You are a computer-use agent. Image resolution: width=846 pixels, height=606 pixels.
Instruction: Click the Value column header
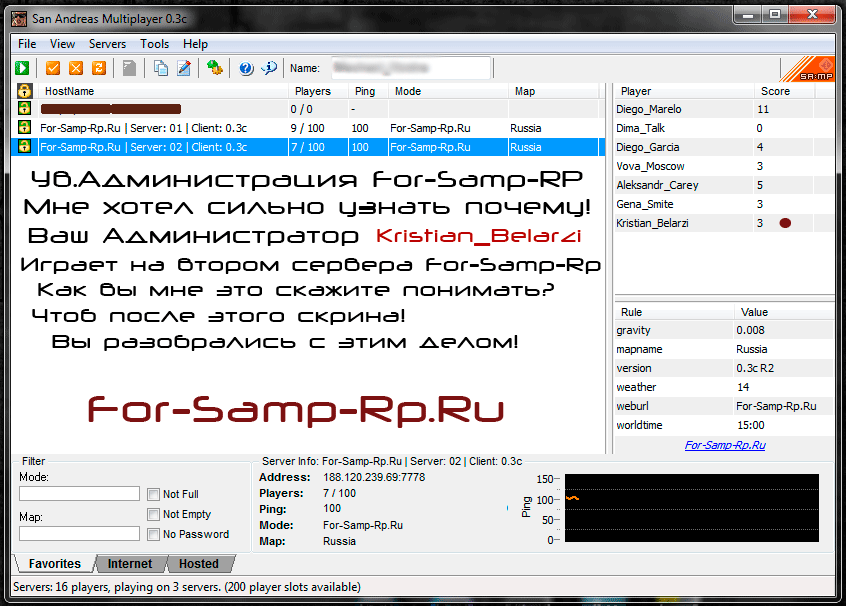(784, 312)
